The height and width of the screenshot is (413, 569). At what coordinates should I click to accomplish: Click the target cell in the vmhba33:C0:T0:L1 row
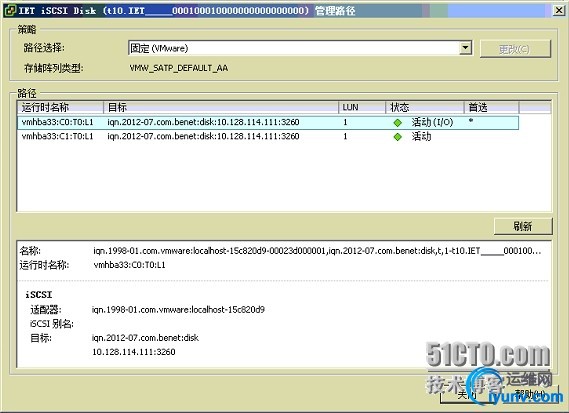[203, 122]
